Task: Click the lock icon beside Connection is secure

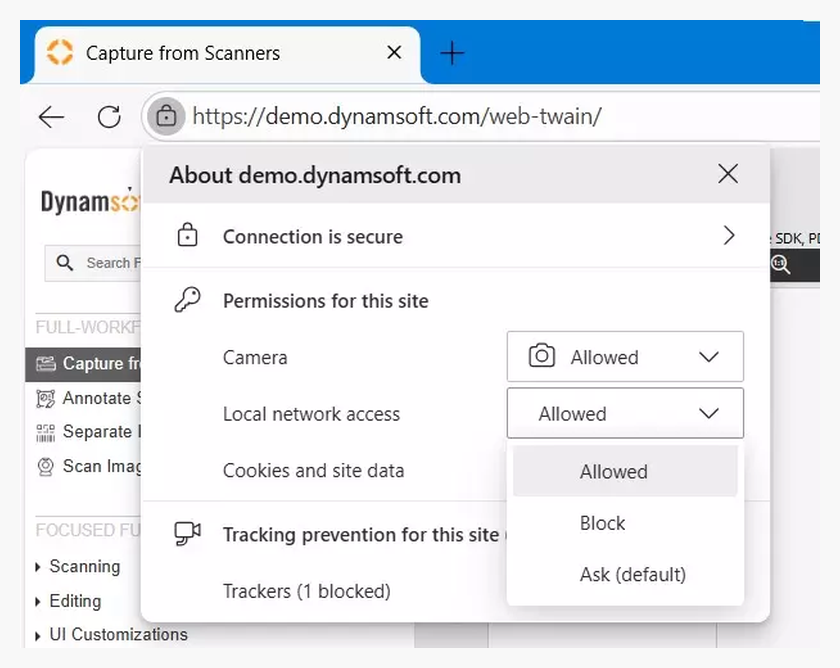Action: [187, 235]
